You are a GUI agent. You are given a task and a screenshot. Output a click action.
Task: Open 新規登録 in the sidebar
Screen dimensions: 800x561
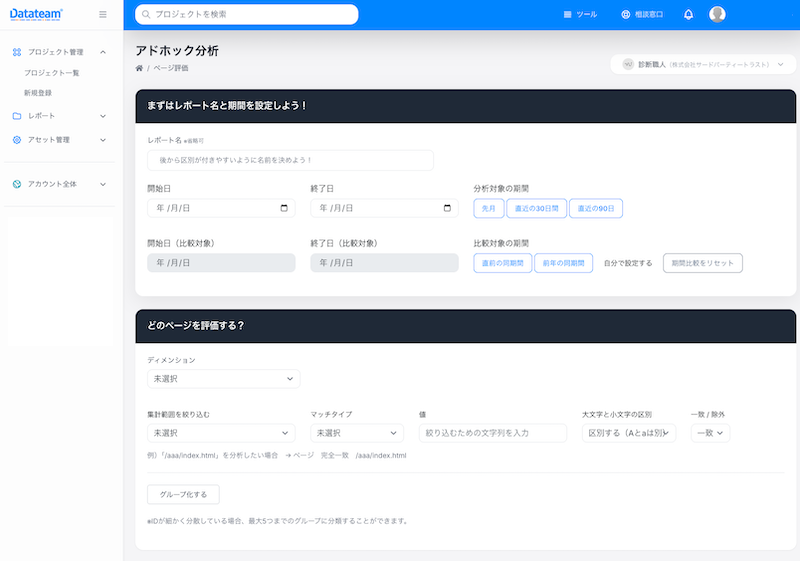pos(38,93)
